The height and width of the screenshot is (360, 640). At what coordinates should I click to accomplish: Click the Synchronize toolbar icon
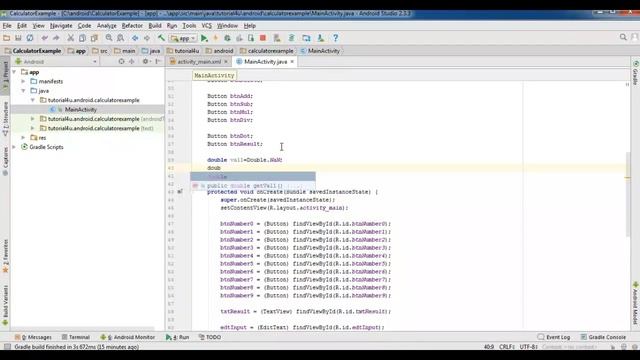tap(30, 38)
